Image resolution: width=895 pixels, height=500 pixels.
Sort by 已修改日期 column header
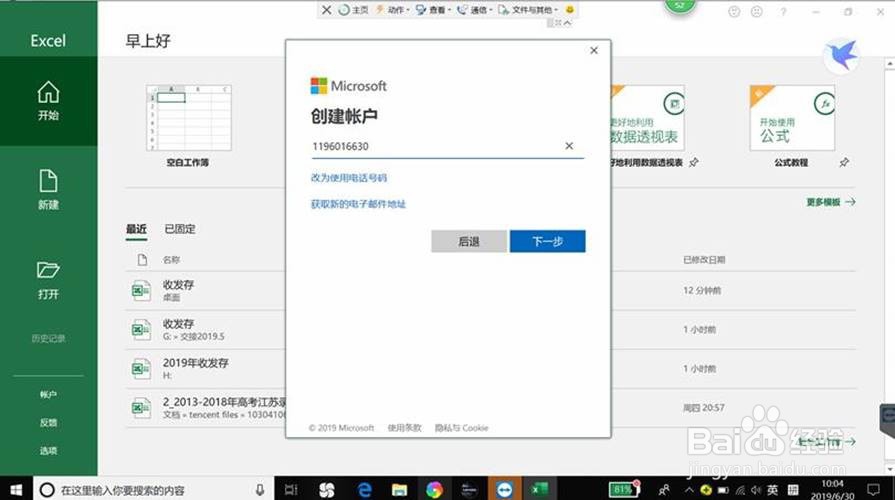pos(704,260)
